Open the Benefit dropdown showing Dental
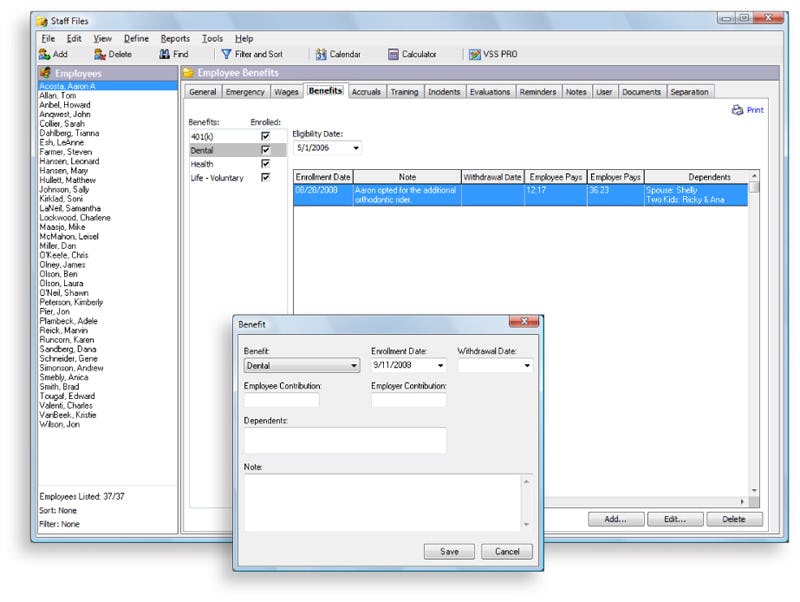This screenshot has height=602, width=800. tap(356, 367)
